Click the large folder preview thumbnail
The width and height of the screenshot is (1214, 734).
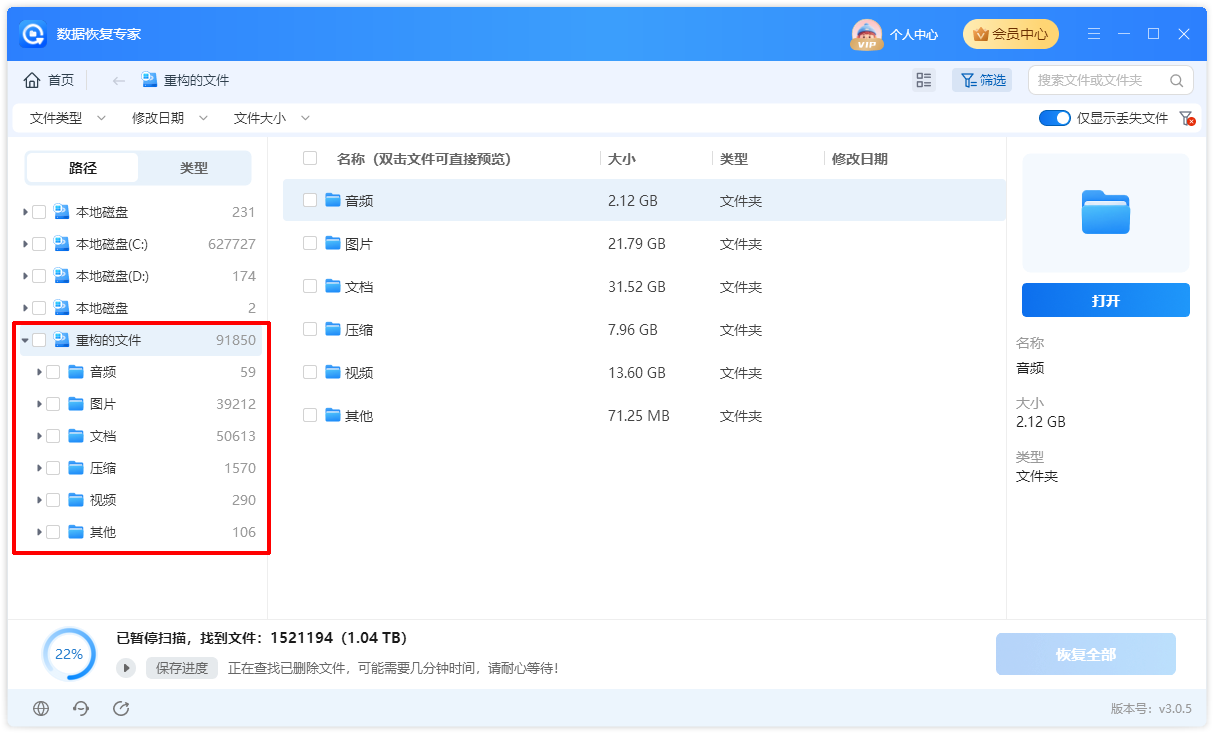(x=1106, y=212)
